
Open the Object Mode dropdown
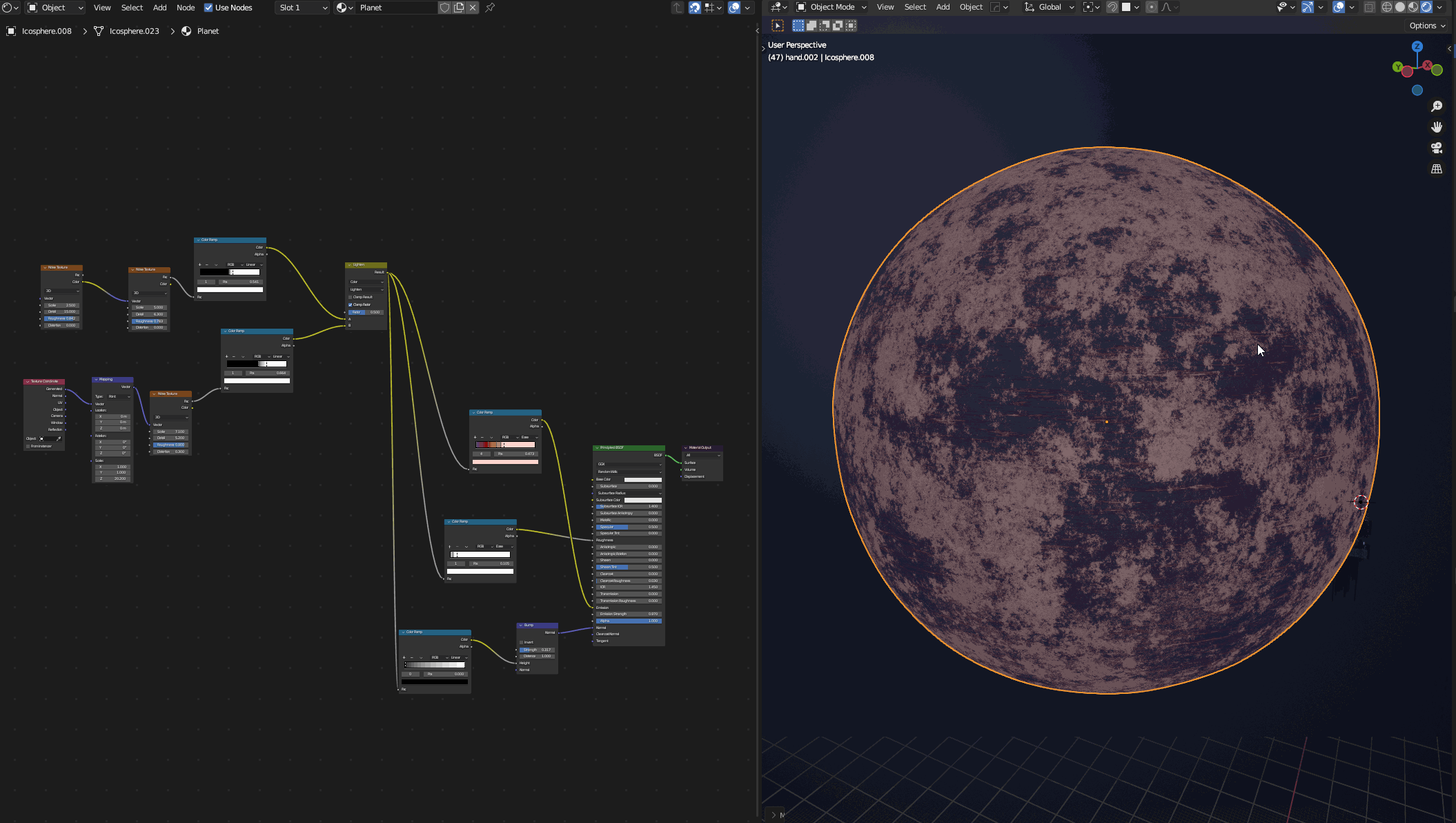click(832, 7)
